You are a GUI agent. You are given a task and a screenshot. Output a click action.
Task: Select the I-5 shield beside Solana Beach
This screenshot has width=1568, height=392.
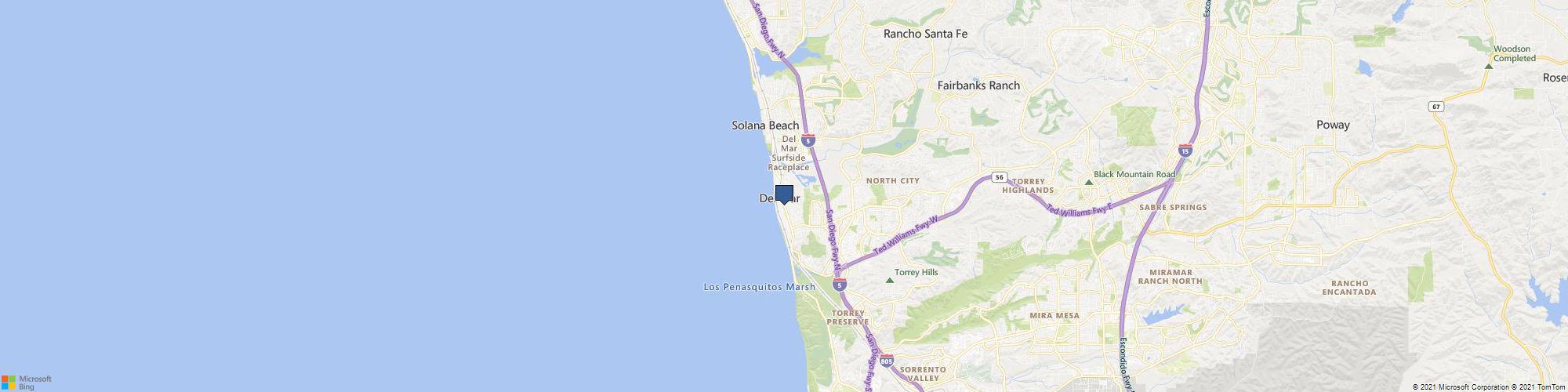pos(808,140)
